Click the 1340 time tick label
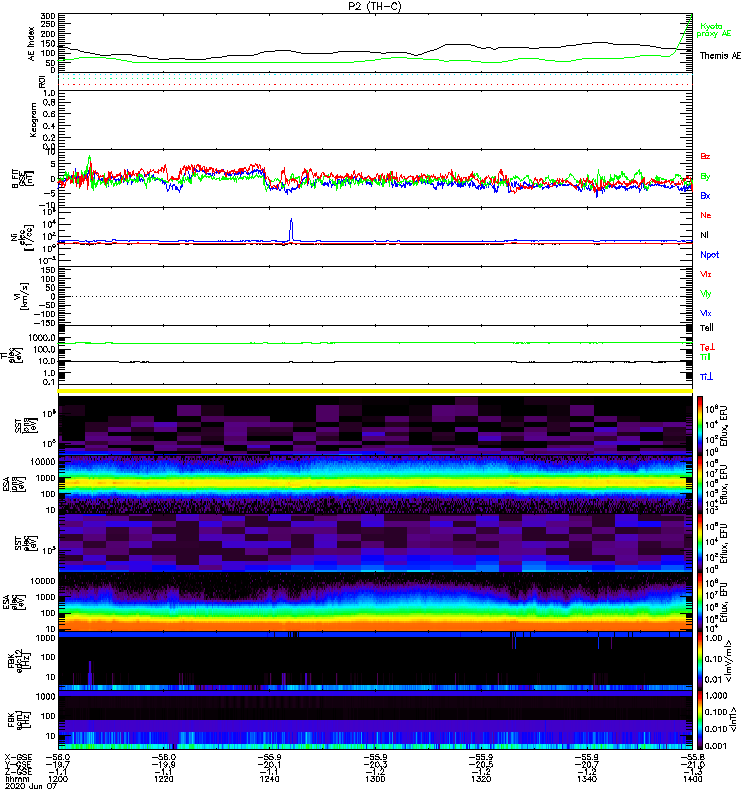Viewport: 750px width, 800px height. tap(587, 779)
